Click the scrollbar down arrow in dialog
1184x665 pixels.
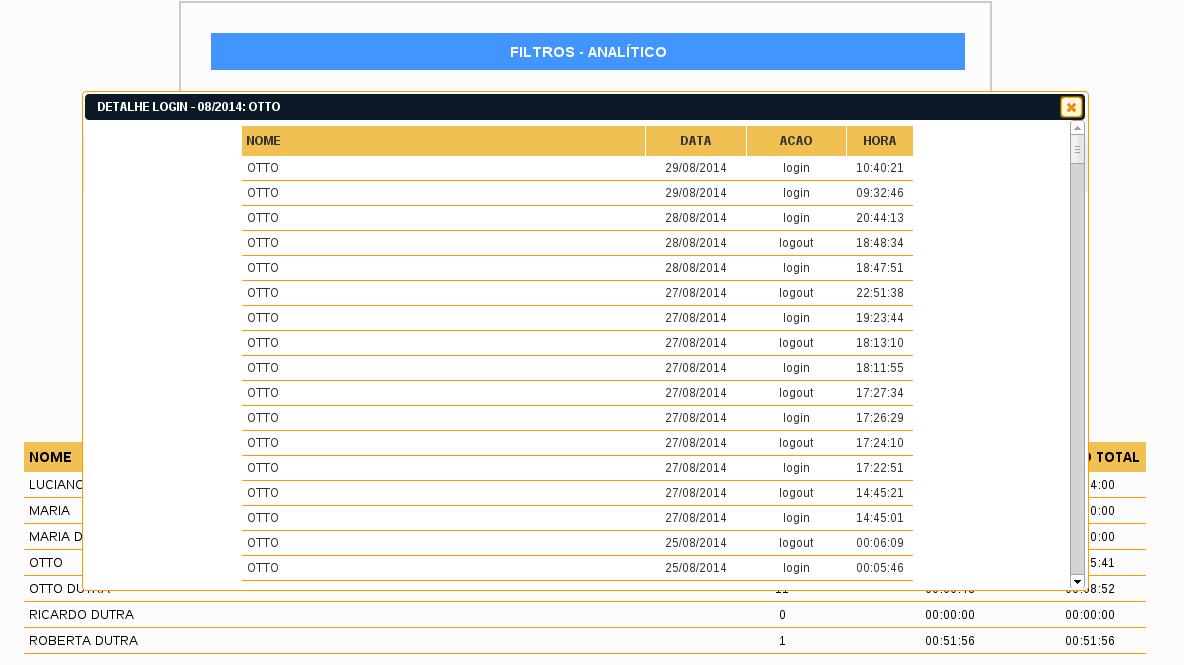tap(1077, 581)
